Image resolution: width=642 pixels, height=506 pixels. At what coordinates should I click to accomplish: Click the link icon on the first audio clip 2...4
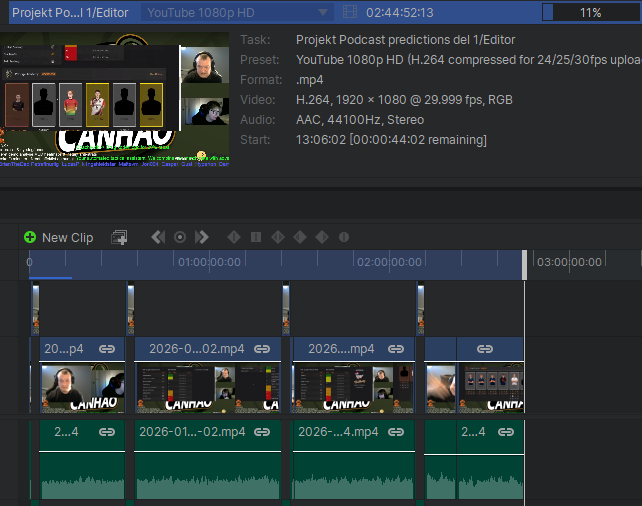click(107, 432)
